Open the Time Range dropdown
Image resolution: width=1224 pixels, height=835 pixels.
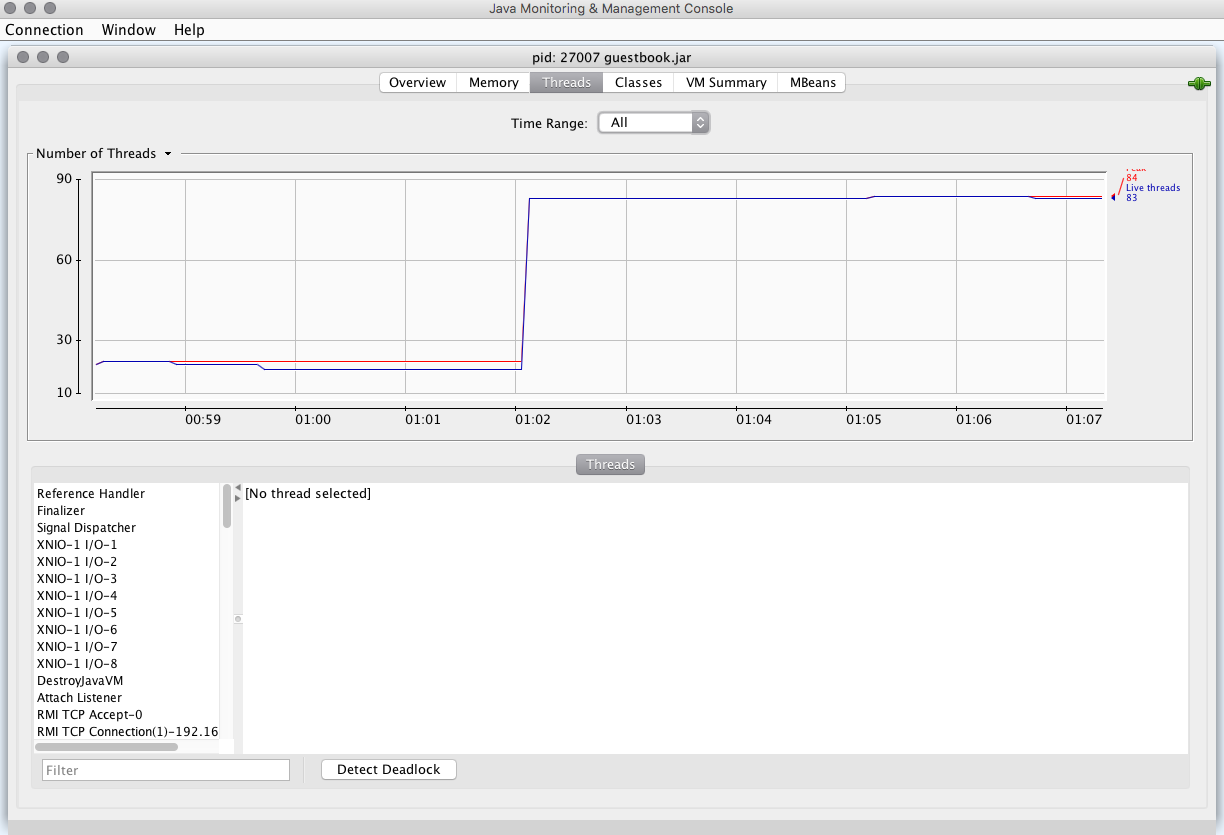tap(654, 123)
